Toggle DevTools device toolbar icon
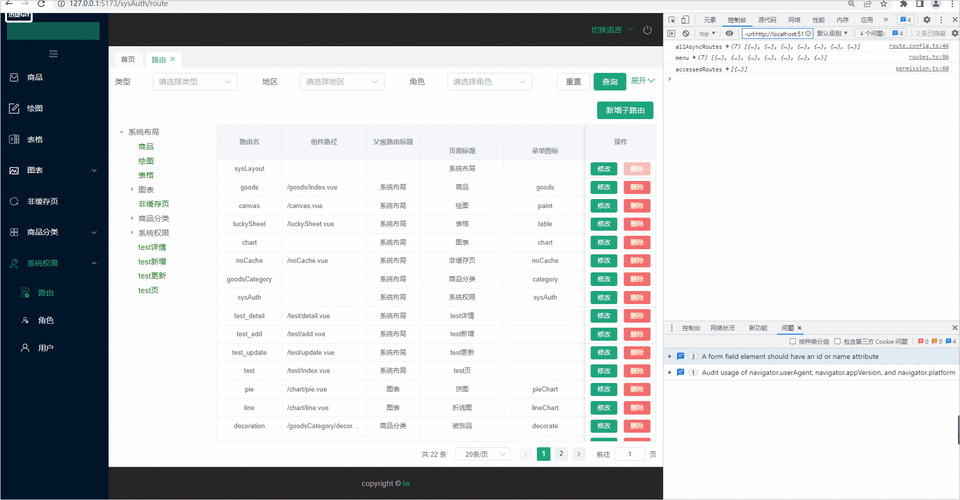Screen dimensions: 960x500 [685, 20]
